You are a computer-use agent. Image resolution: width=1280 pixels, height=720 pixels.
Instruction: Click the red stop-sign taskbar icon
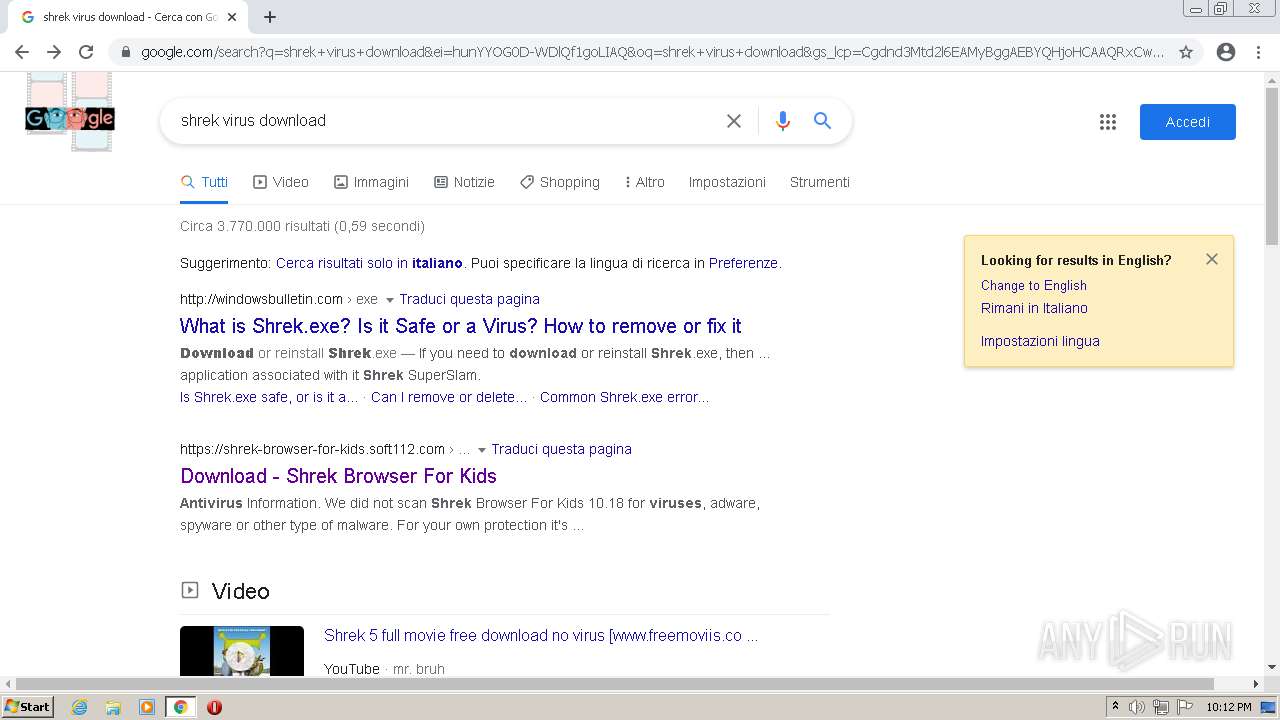click(214, 707)
